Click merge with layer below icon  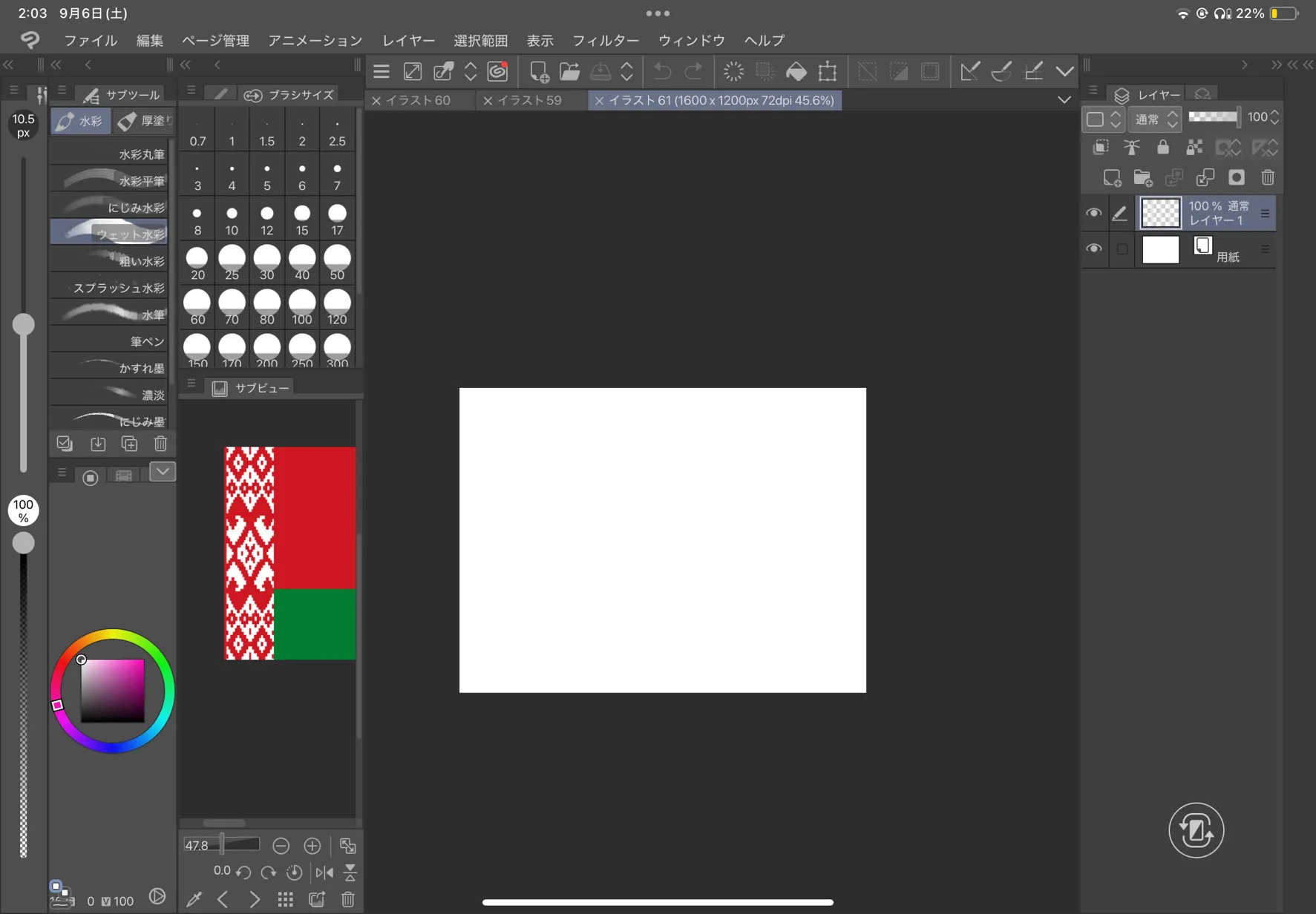[1205, 178]
